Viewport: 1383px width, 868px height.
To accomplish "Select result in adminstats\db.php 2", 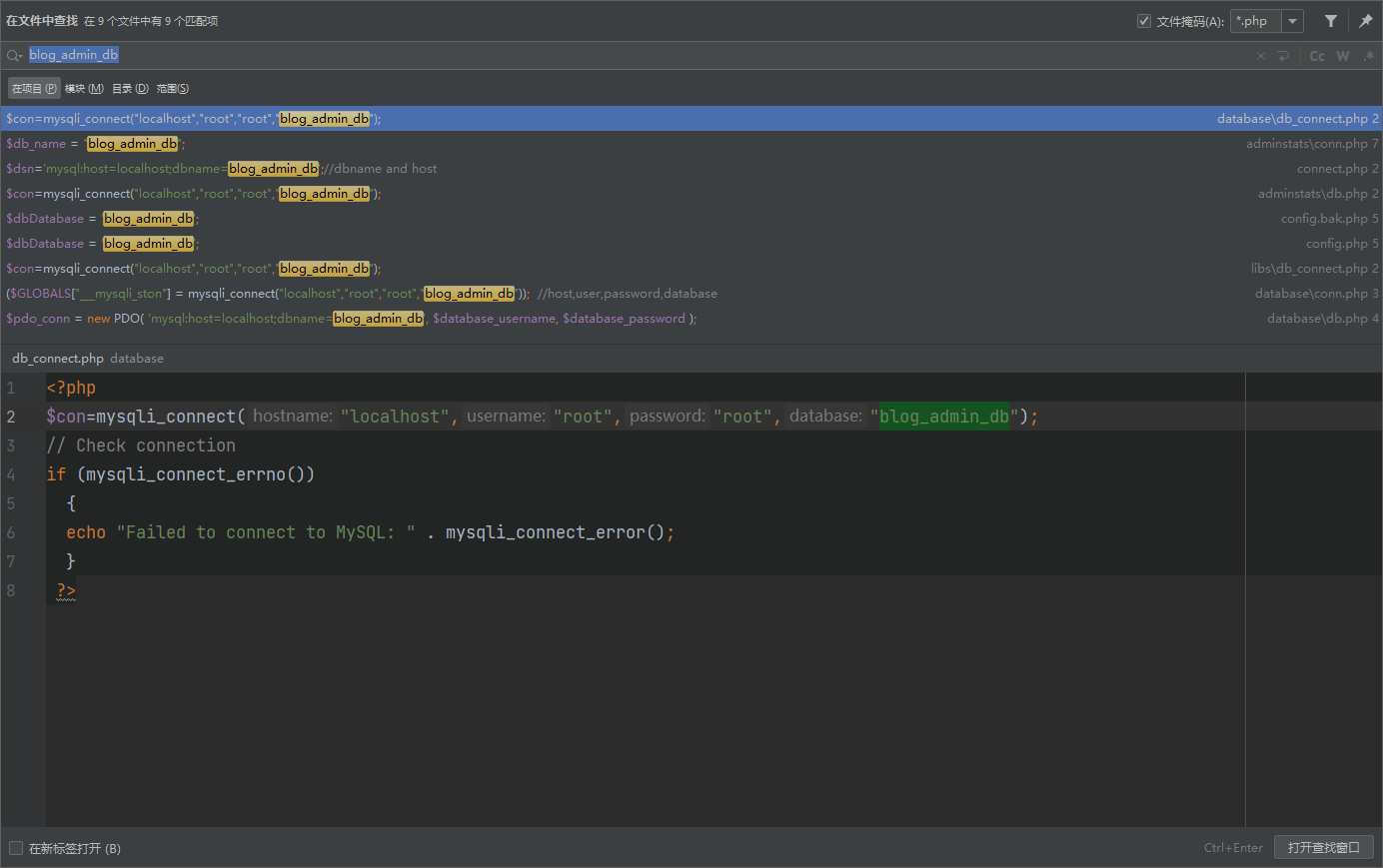I will (691, 194).
